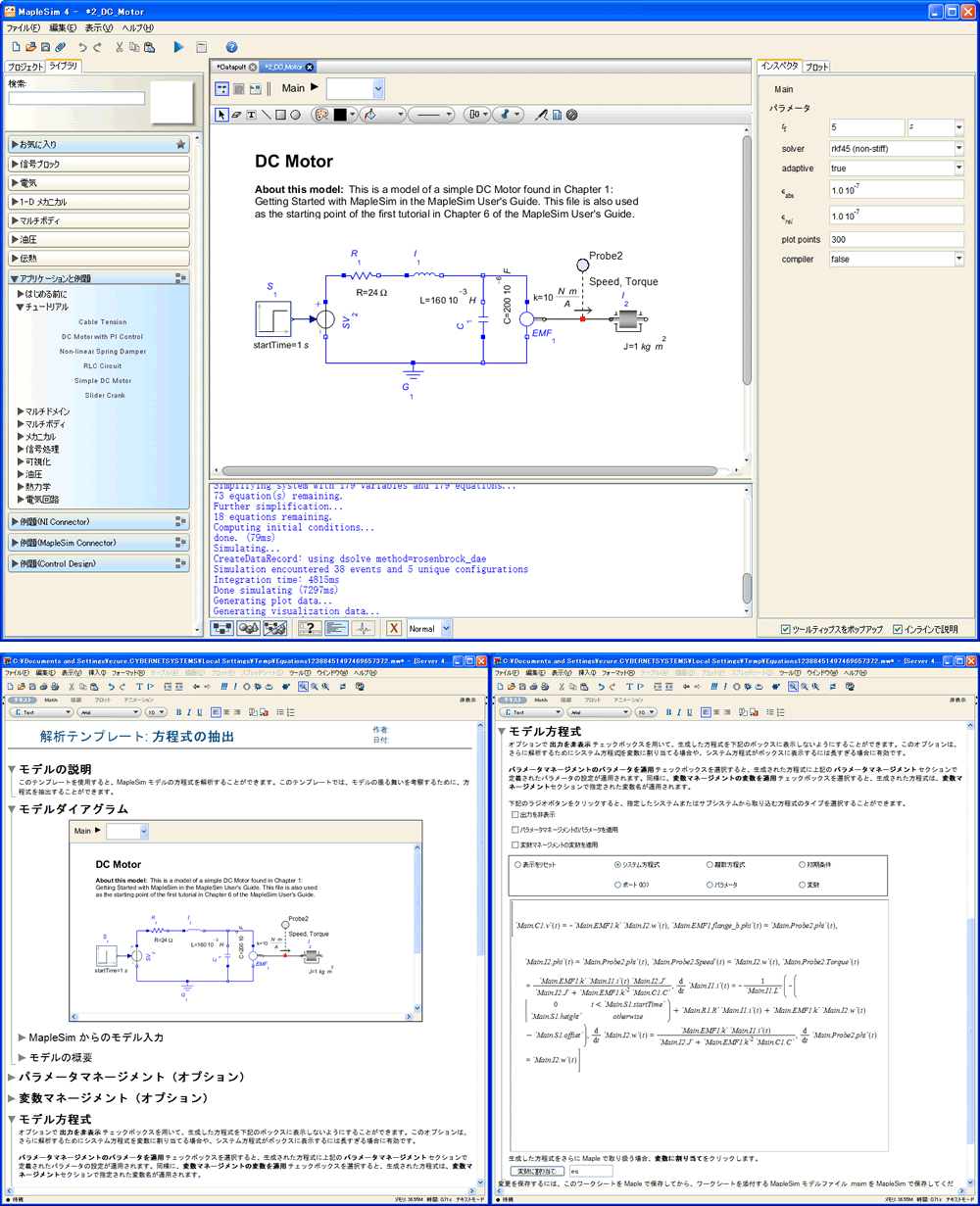
Task: Toggle インラインで説明 checkbox
Action: pyautogui.click(x=898, y=629)
